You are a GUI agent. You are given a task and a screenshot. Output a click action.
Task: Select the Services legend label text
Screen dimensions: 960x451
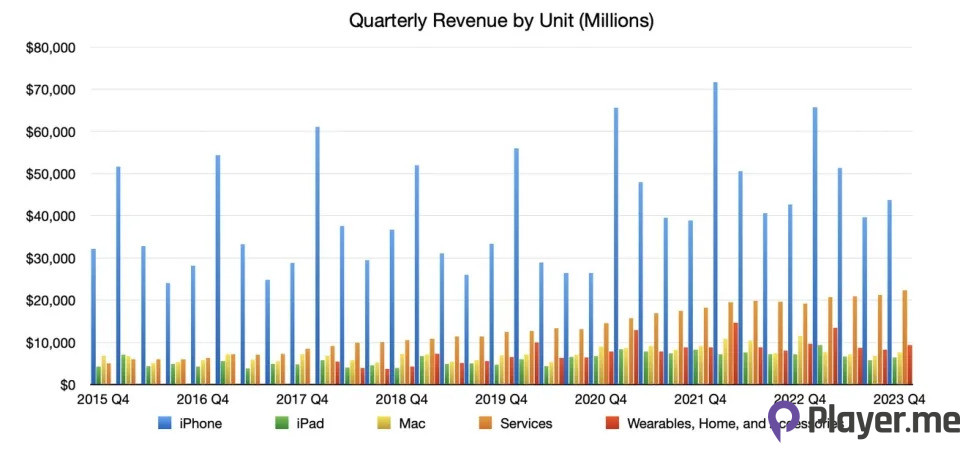pos(526,423)
